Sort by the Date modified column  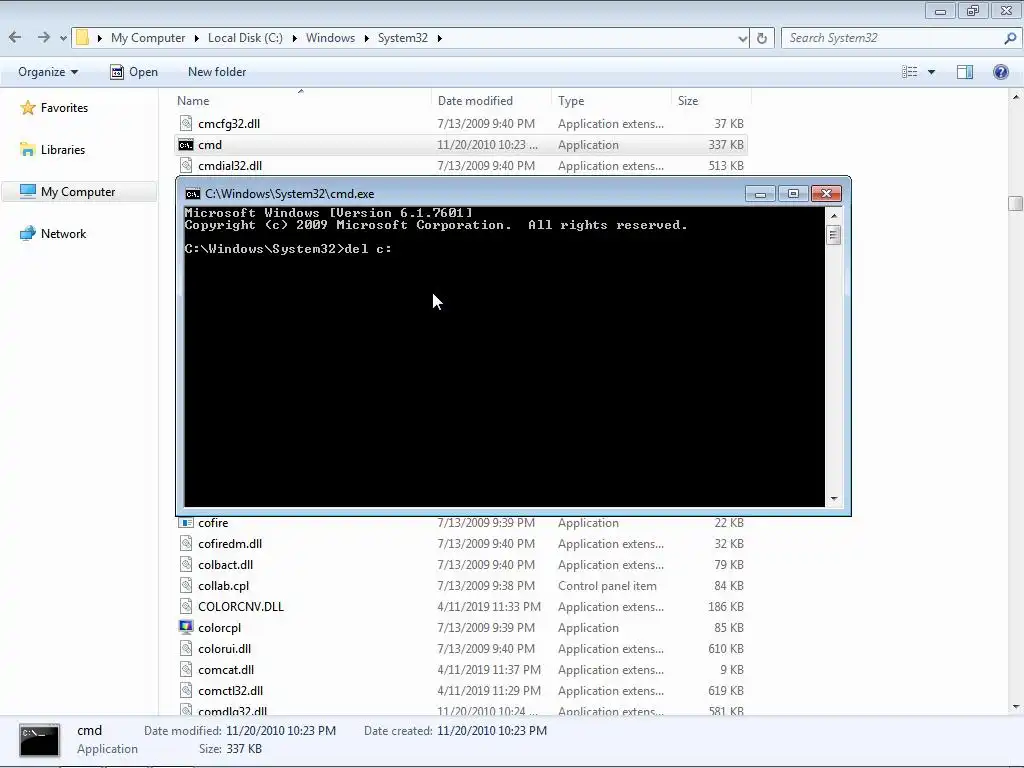click(x=475, y=101)
